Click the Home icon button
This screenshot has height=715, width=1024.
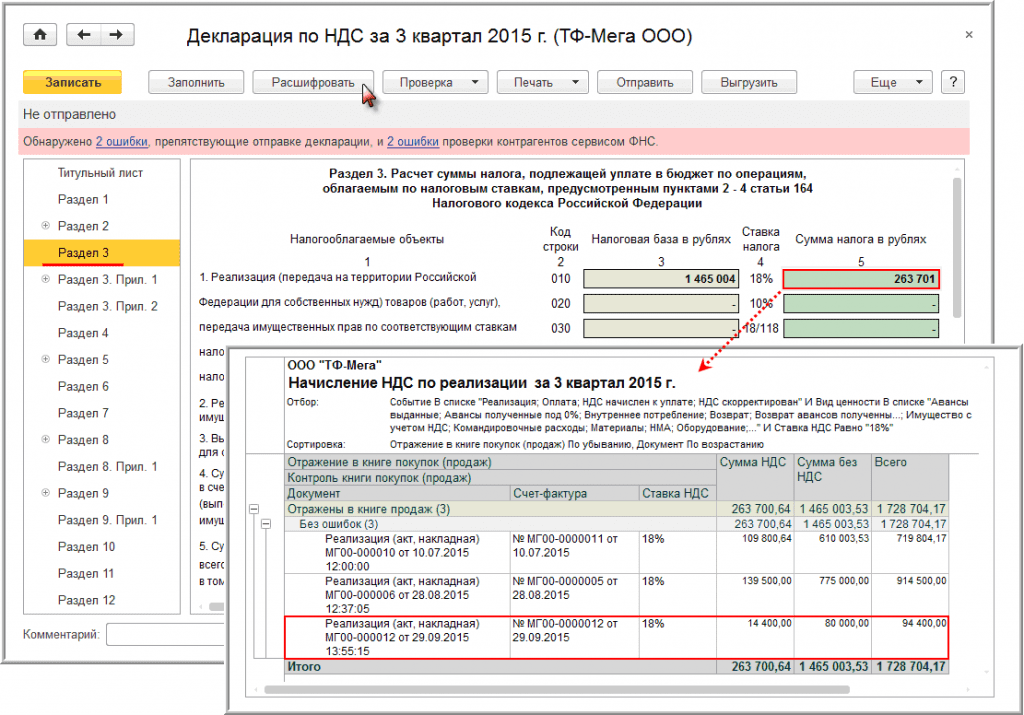[x=40, y=35]
